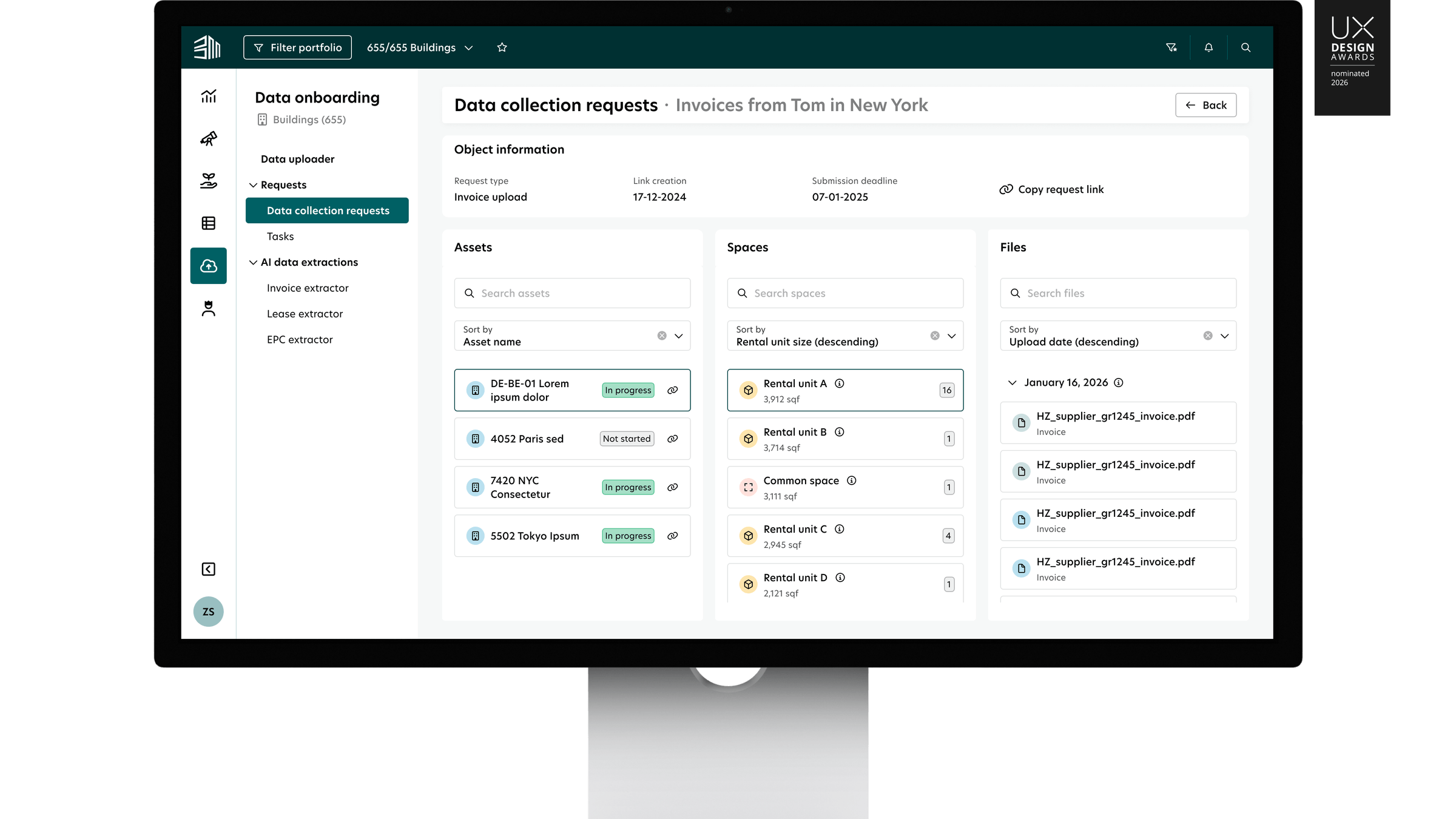The height and width of the screenshot is (819, 1456).
Task: Clear the Asset name sort selection
Action: tap(662, 335)
